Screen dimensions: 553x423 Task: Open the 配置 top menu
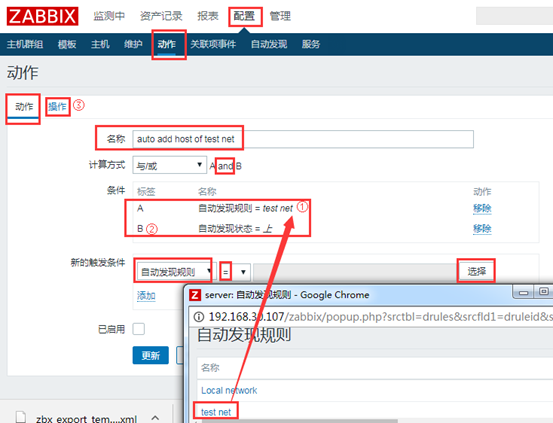[x=244, y=16]
